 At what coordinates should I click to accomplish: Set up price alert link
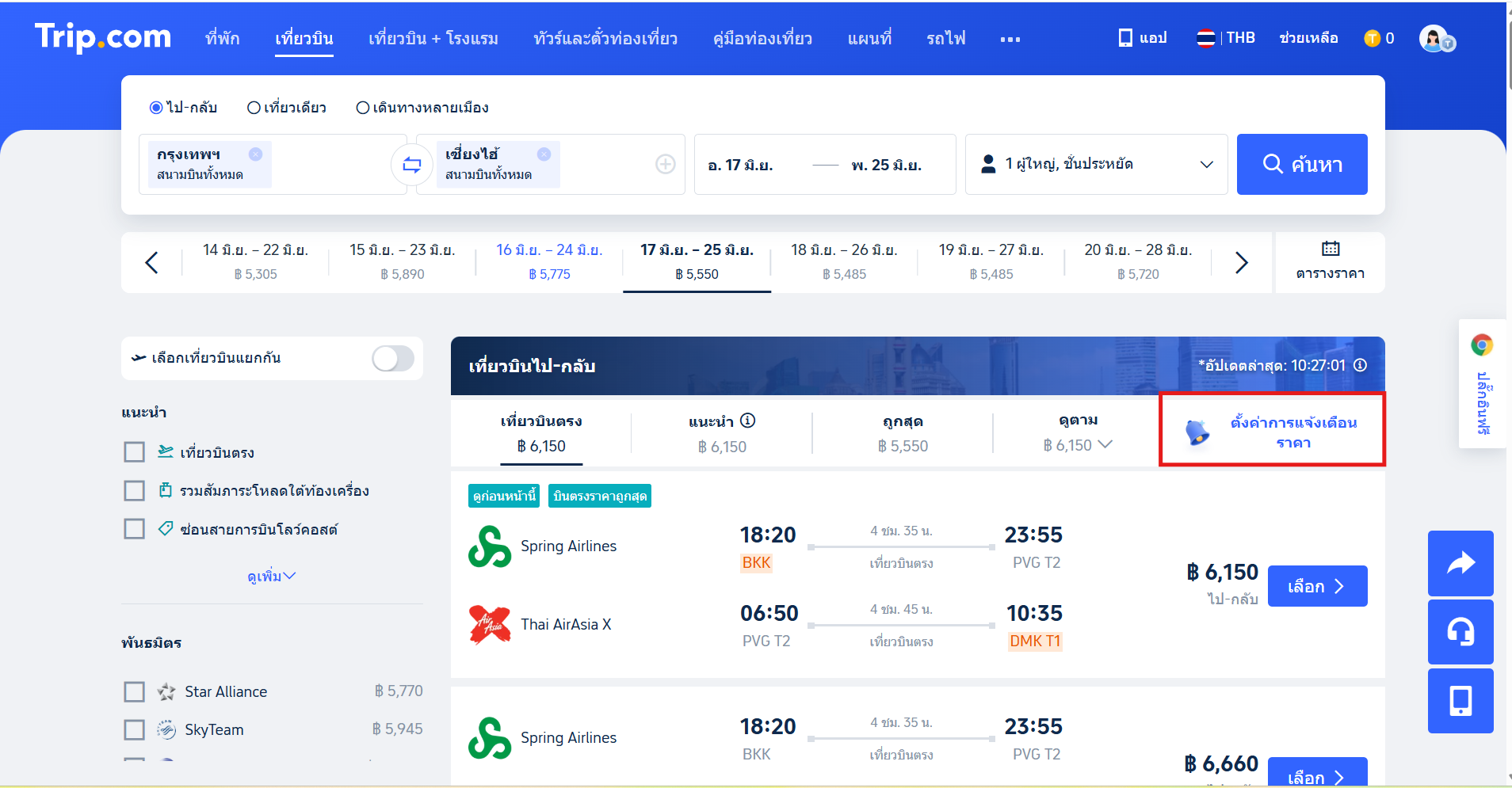(1293, 432)
